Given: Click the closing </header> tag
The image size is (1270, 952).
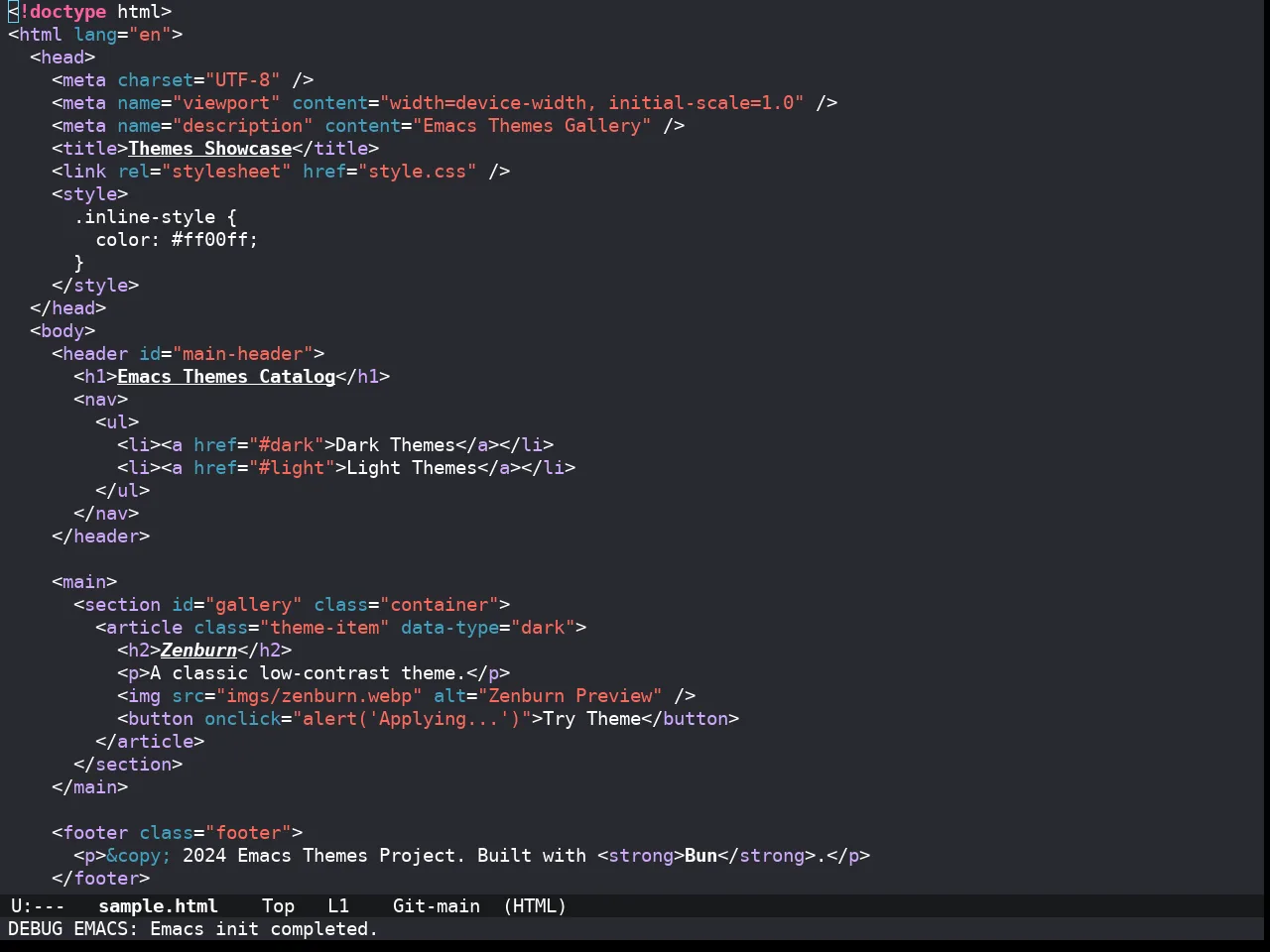Looking at the screenshot, I should pyautogui.click(x=101, y=536).
